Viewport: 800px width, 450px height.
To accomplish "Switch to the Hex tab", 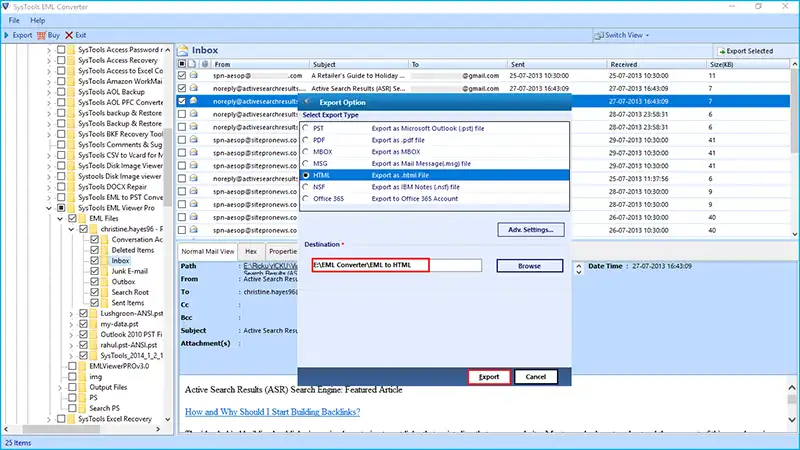I will click(x=251, y=252).
